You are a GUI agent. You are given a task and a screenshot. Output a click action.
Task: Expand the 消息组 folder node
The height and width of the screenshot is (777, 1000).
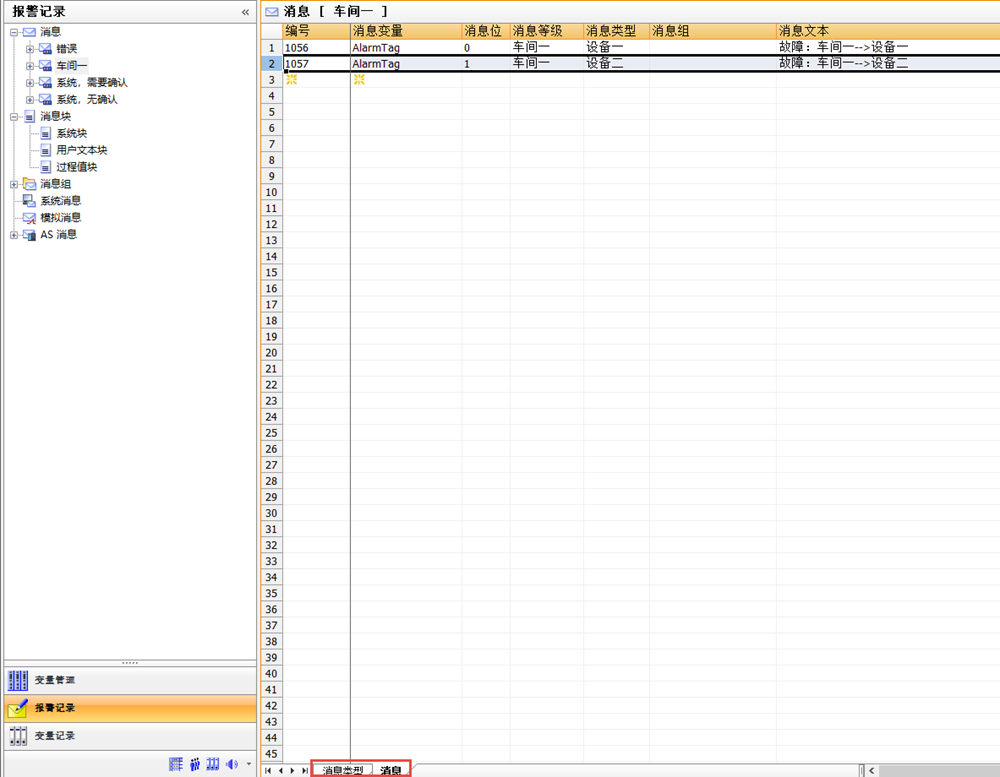coord(14,184)
